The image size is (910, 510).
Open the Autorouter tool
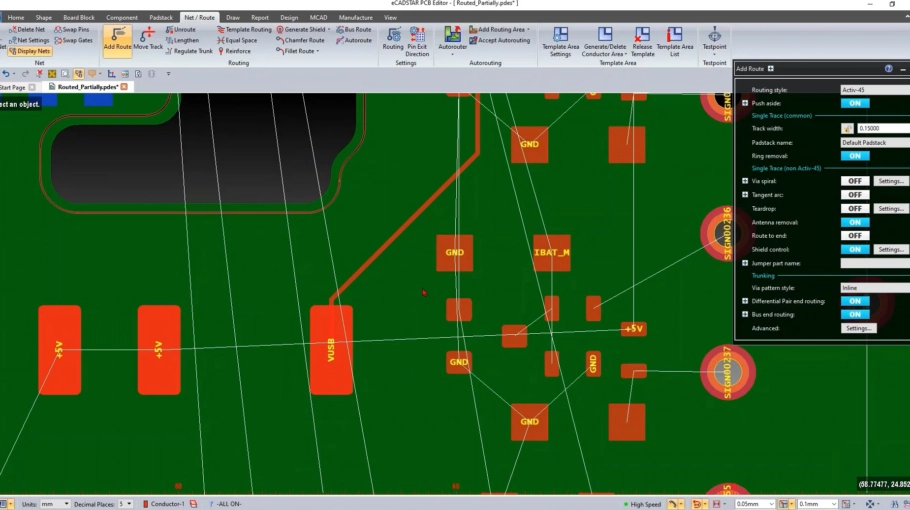coord(452,40)
